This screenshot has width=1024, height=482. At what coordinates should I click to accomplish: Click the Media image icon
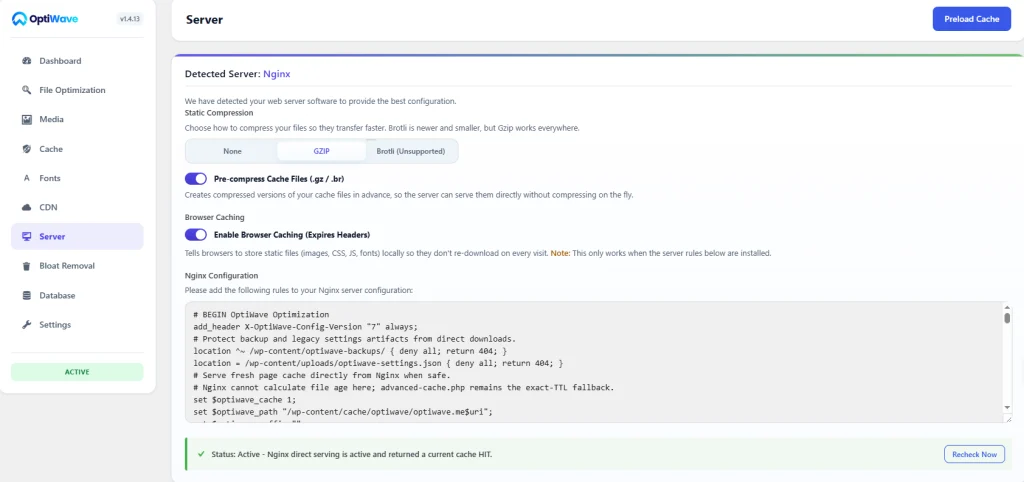[27, 120]
